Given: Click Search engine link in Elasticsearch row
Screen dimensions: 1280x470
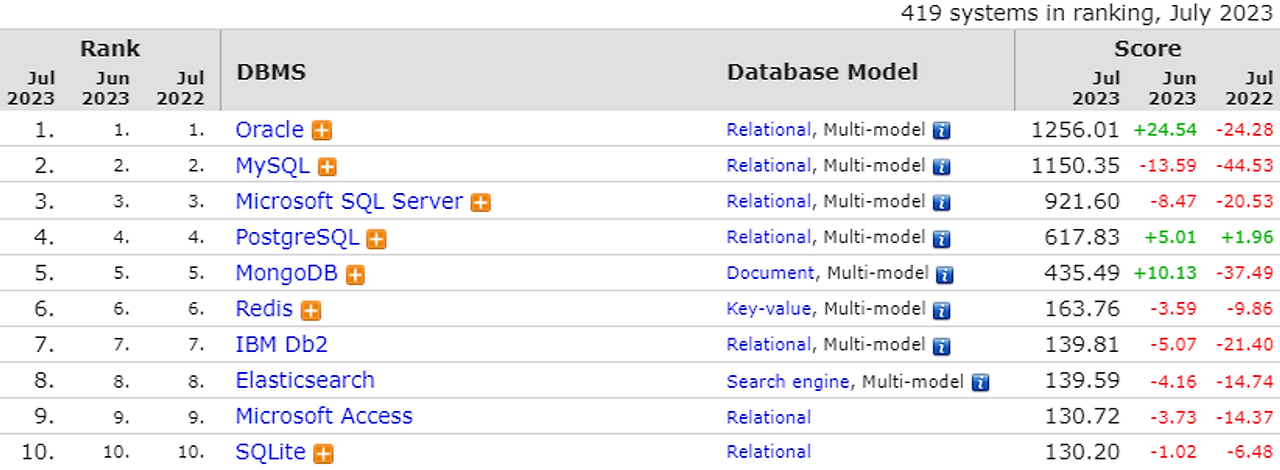Looking at the screenshot, I should (789, 381).
